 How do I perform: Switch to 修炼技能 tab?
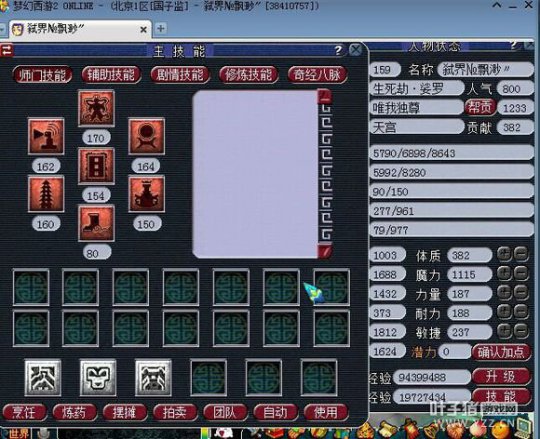tap(248, 75)
